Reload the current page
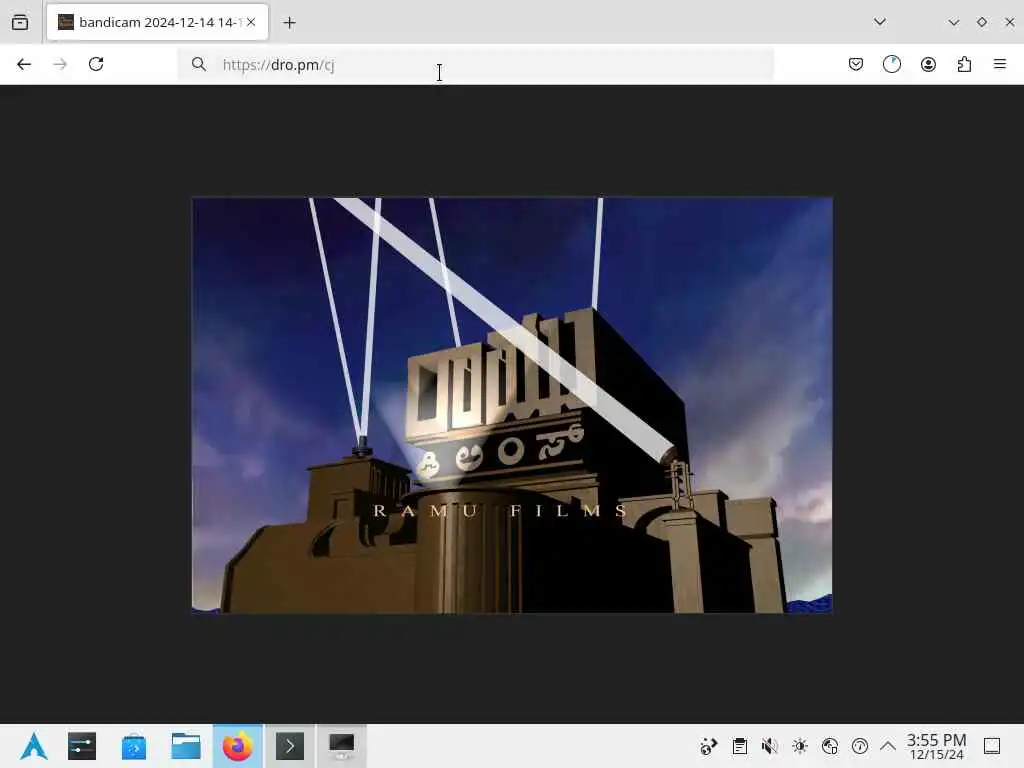The width and height of the screenshot is (1024, 768). tap(96, 64)
